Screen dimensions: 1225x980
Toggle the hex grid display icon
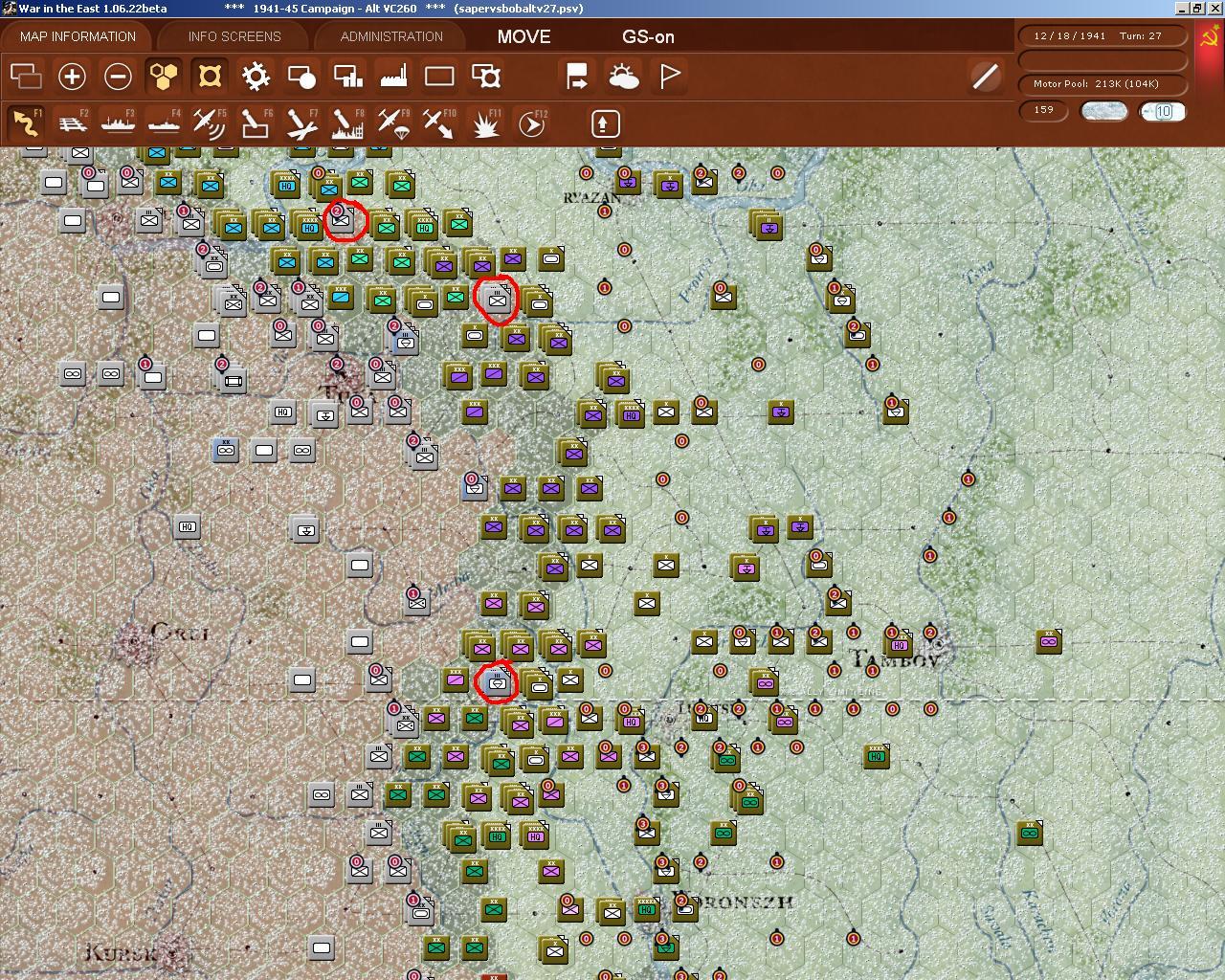click(164, 76)
